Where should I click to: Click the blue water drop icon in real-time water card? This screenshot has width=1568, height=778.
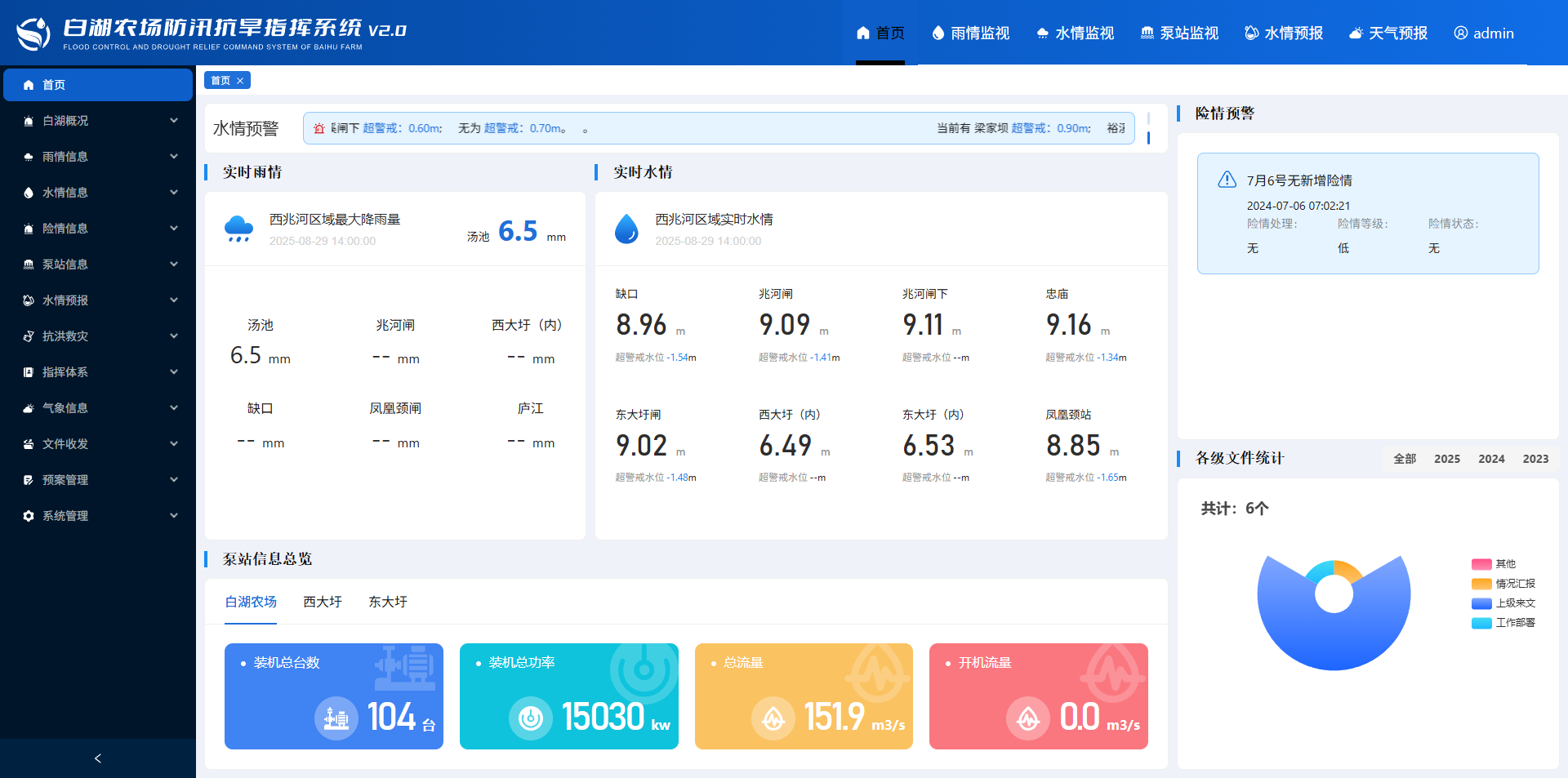tap(626, 229)
